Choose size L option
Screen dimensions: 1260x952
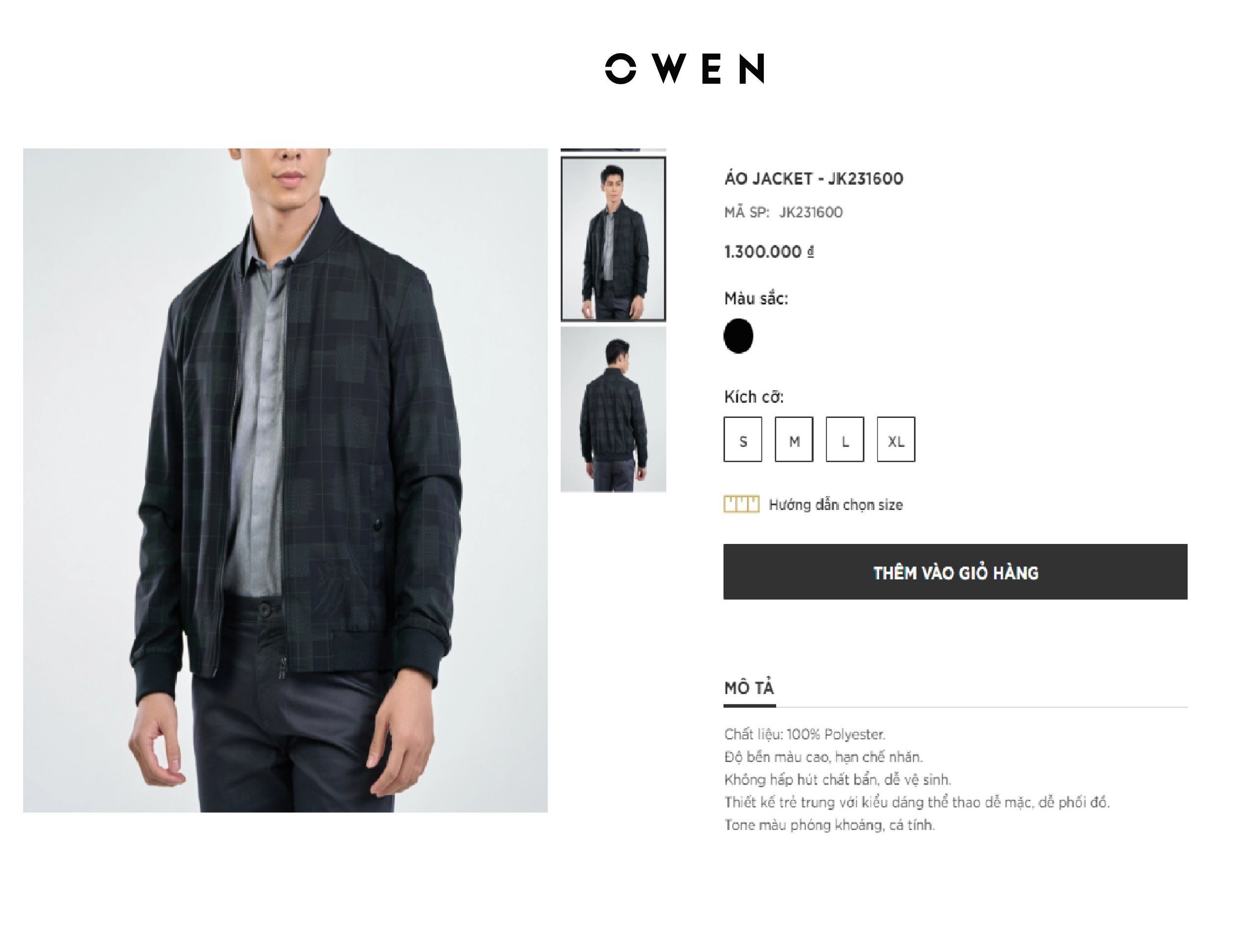pos(845,439)
